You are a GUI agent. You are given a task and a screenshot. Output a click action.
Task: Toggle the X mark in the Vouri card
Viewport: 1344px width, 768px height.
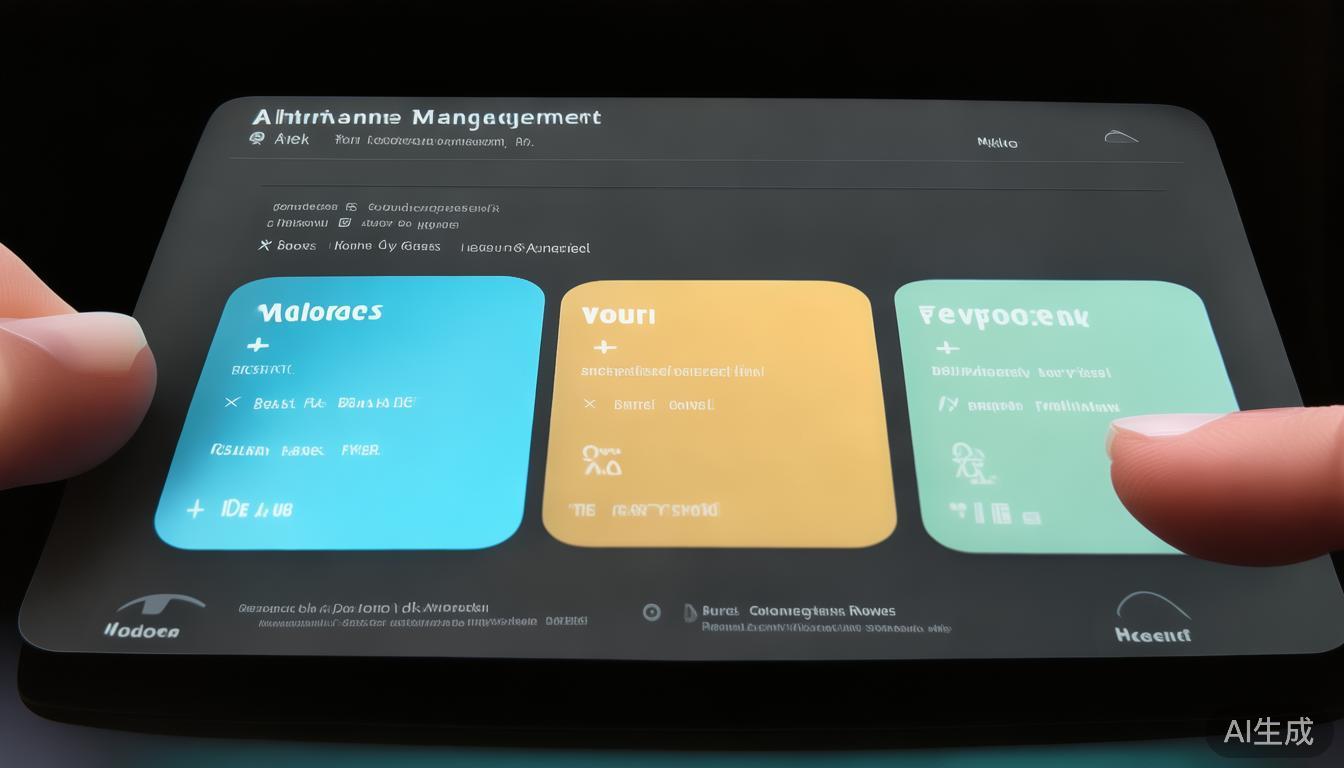point(589,404)
